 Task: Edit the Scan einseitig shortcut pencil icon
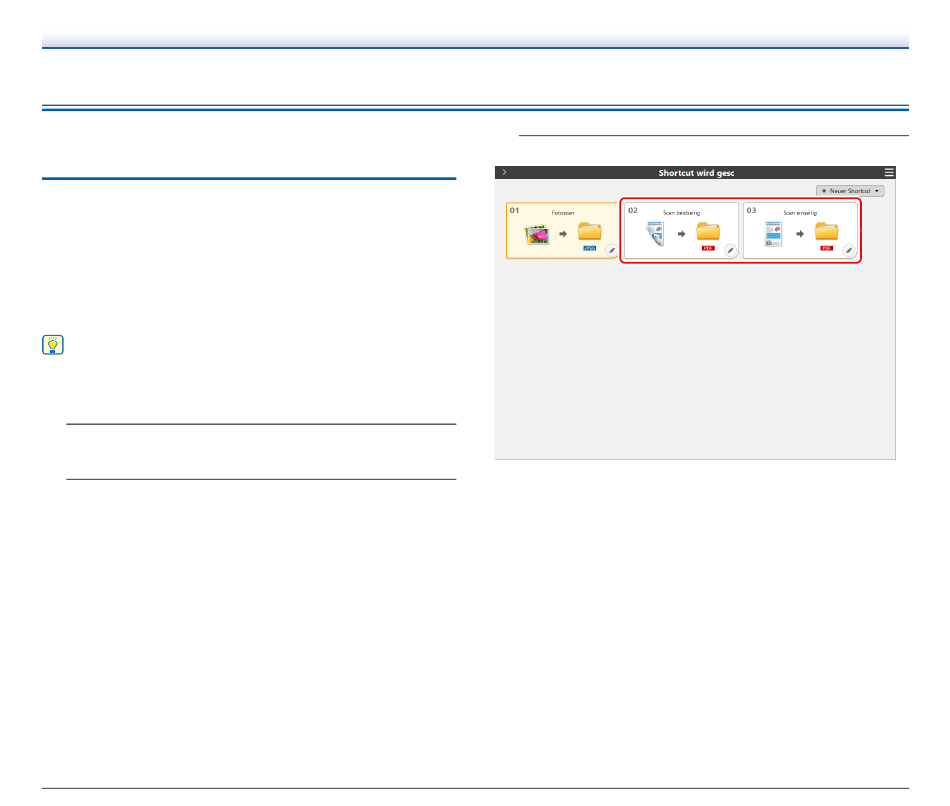(849, 250)
